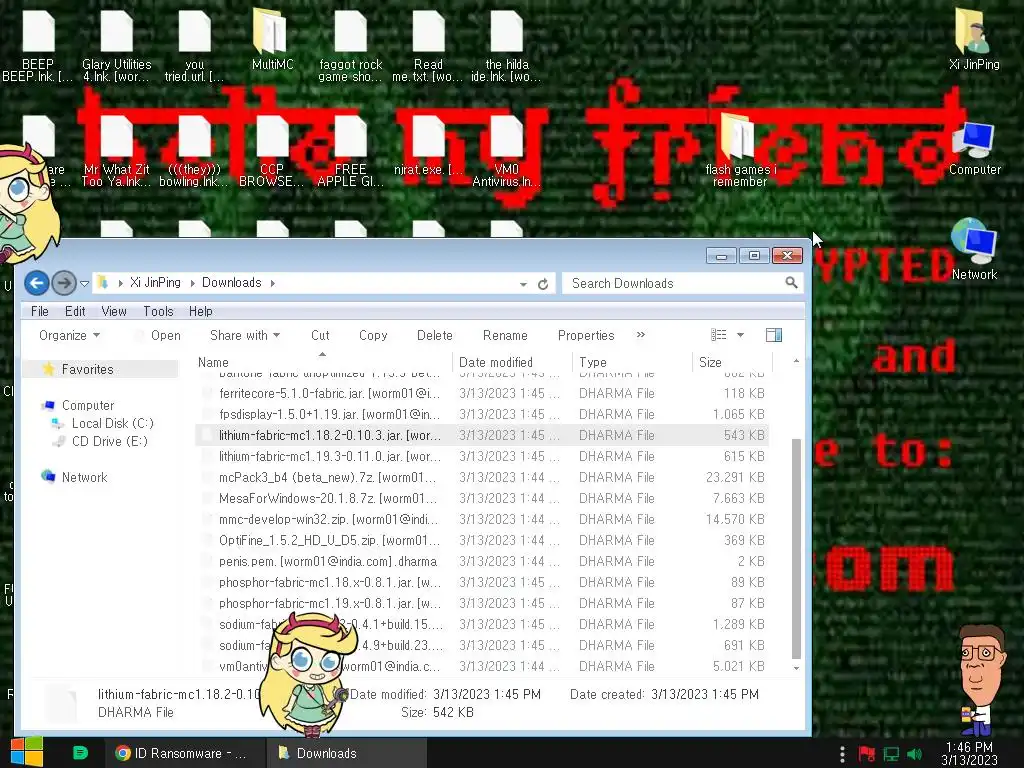Toggle the preview pane icon

click(x=774, y=335)
